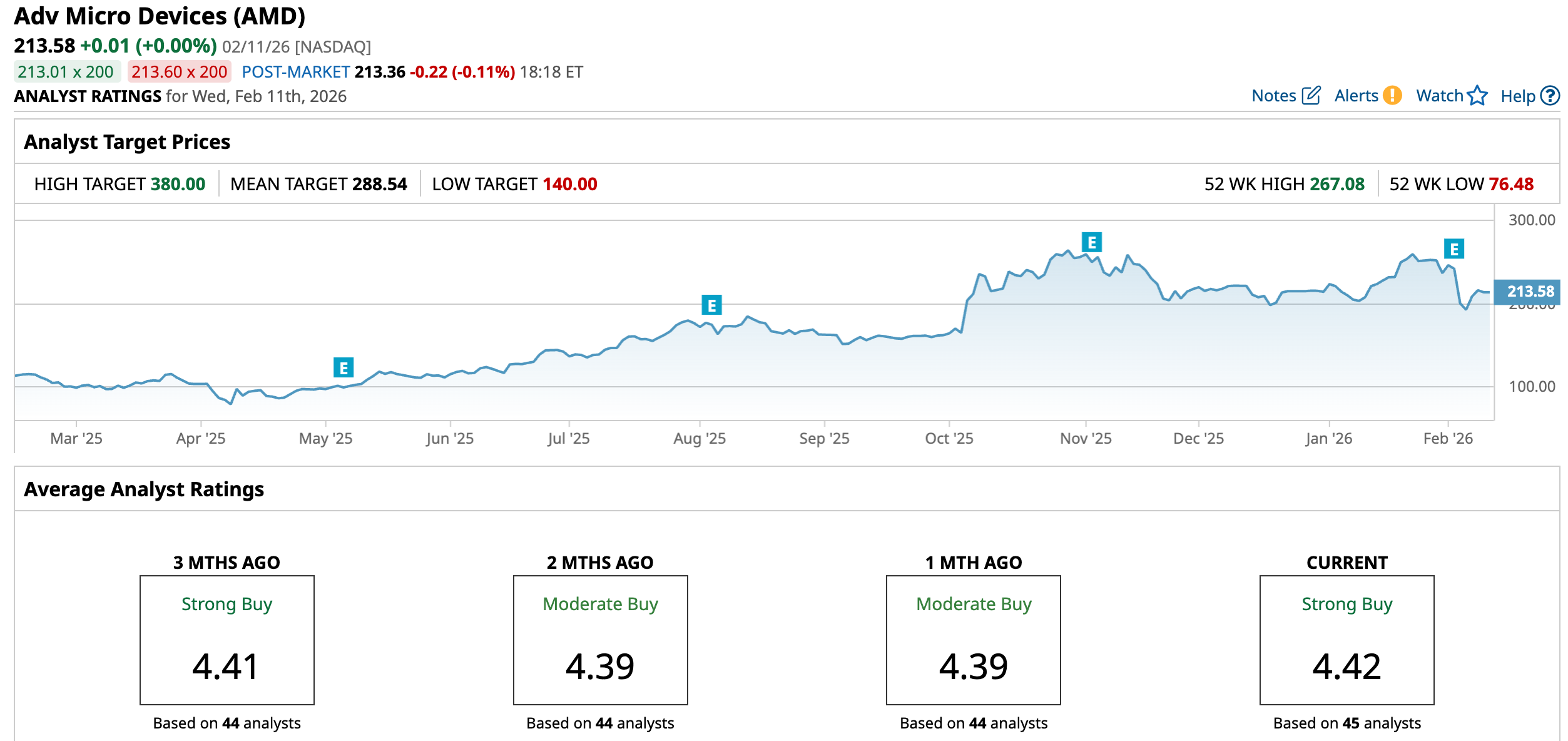The image size is (1568, 741).
Task: Open the Notes link
Action: [1273, 96]
